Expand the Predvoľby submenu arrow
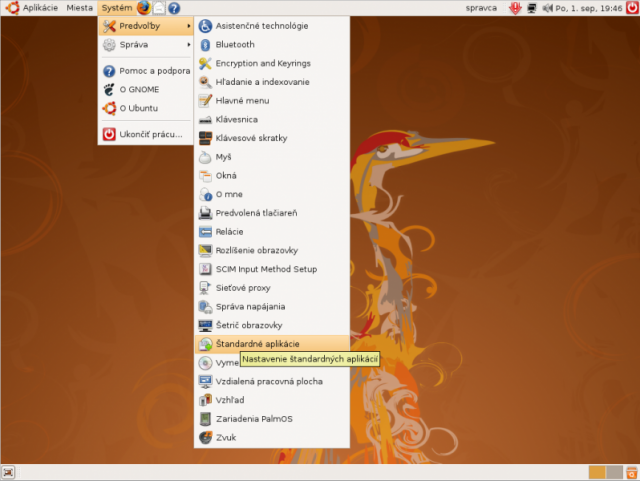 pyautogui.click(x=189, y=26)
